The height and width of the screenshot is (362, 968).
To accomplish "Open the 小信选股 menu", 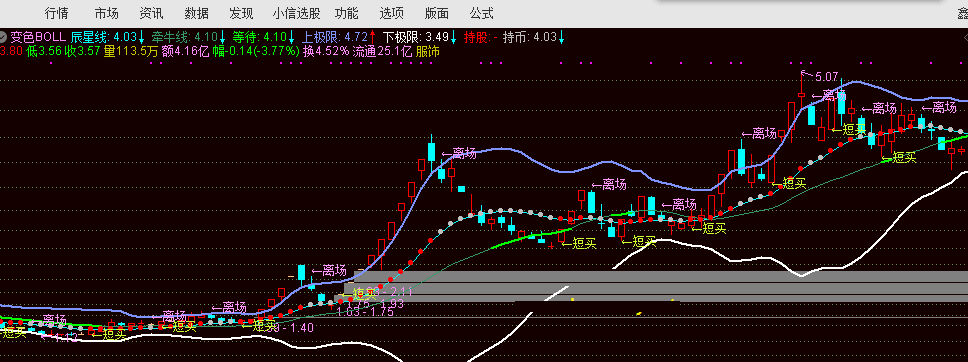I will tap(296, 13).
